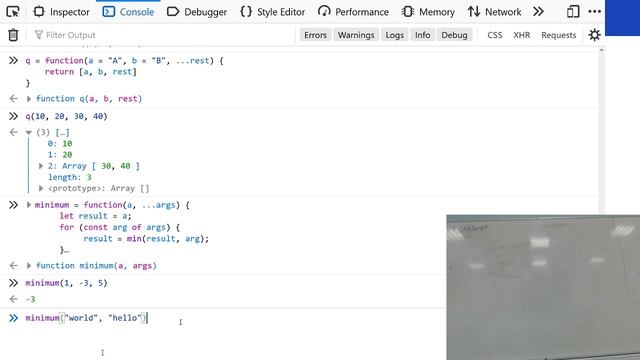Toggle the Logs filter

pyautogui.click(x=394, y=35)
